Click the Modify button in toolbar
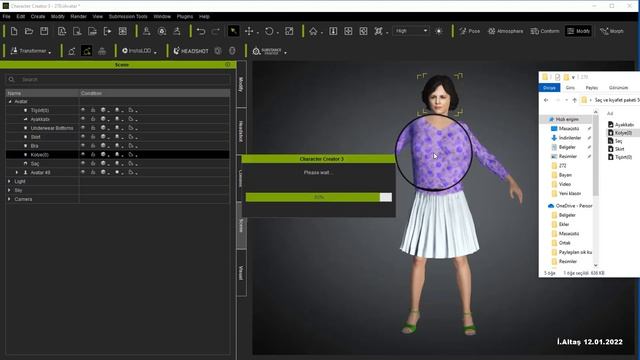 (x=579, y=31)
